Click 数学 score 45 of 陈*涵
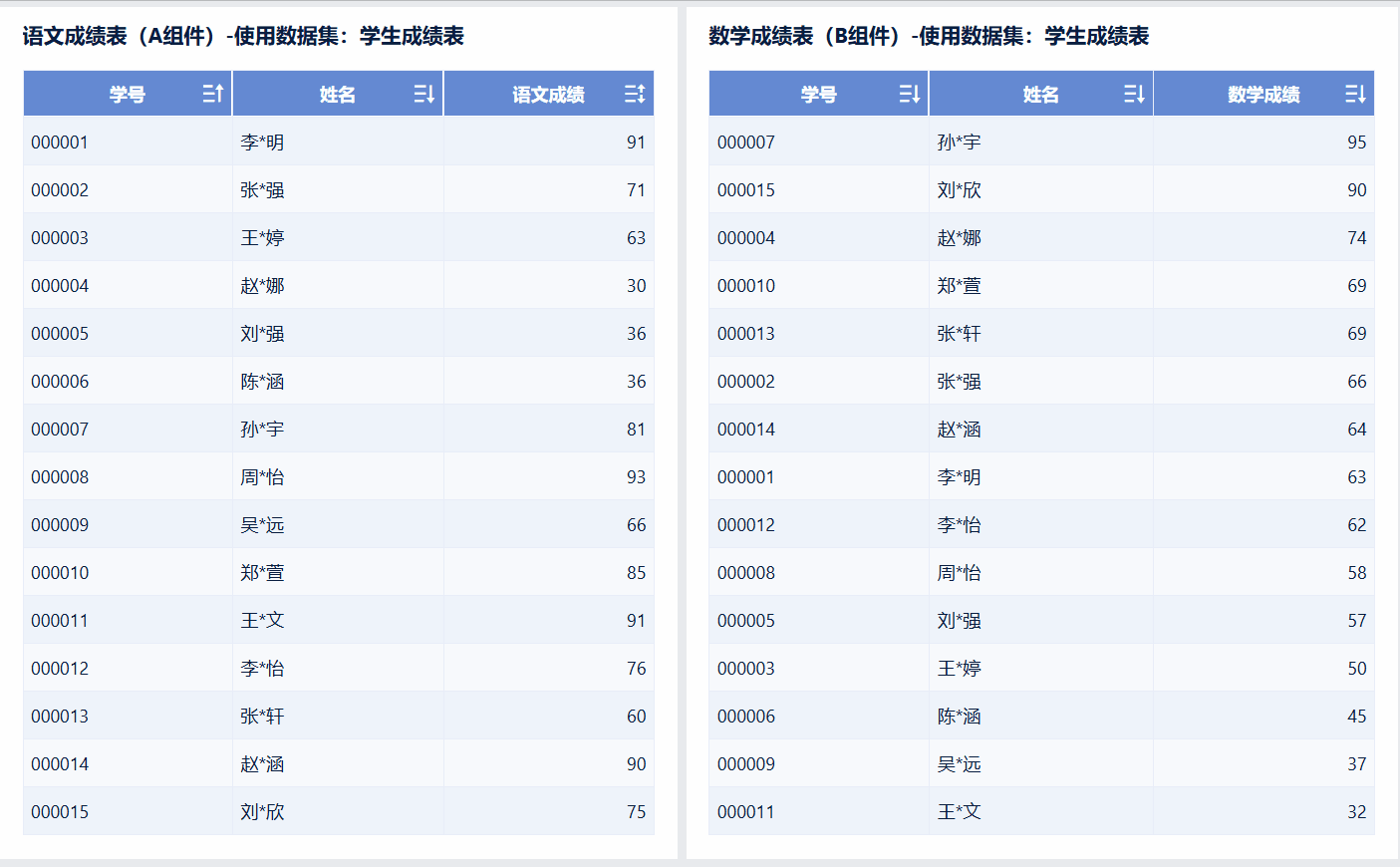The width and height of the screenshot is (1400, 867). [1356, 717]
